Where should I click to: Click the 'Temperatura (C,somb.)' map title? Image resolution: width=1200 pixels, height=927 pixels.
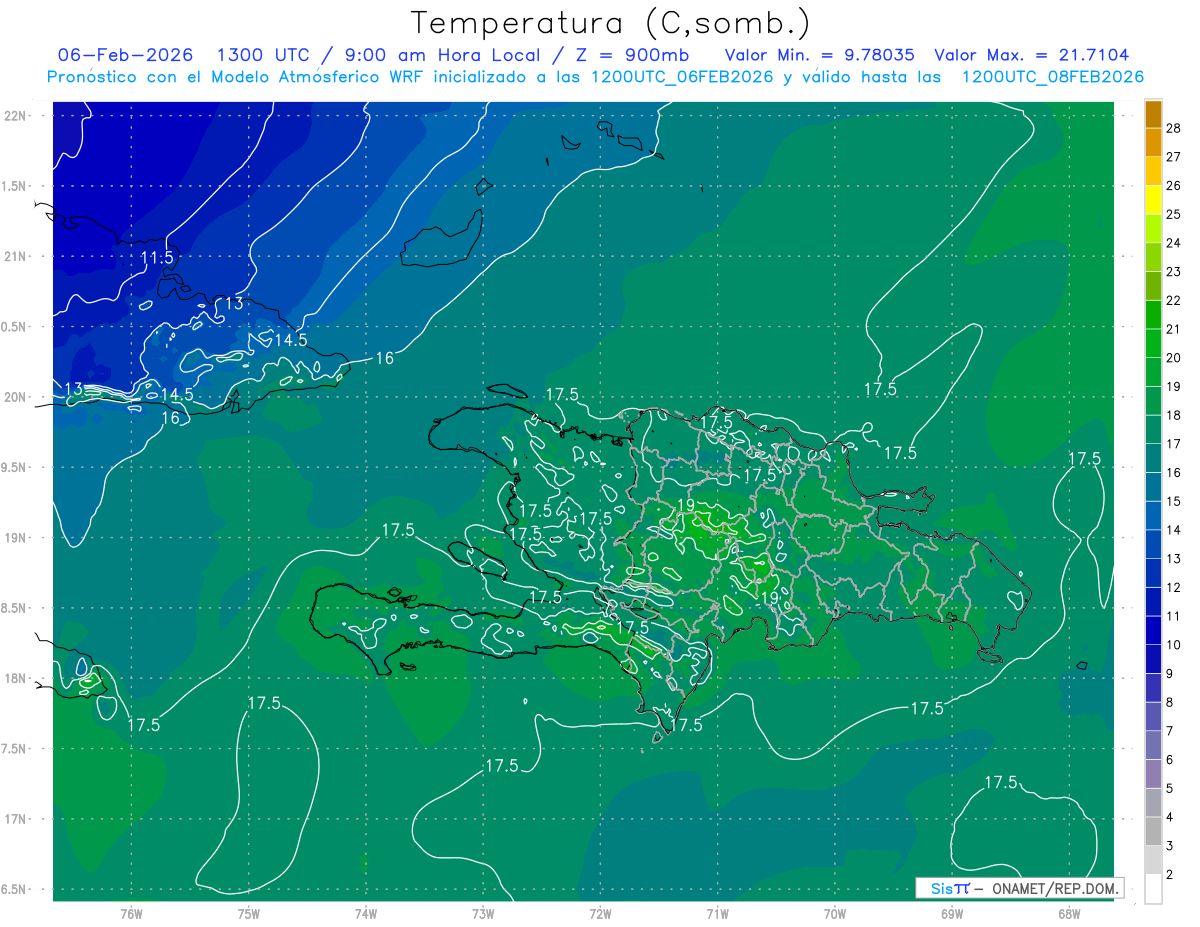pyautogui.click(x=610, y=23)
